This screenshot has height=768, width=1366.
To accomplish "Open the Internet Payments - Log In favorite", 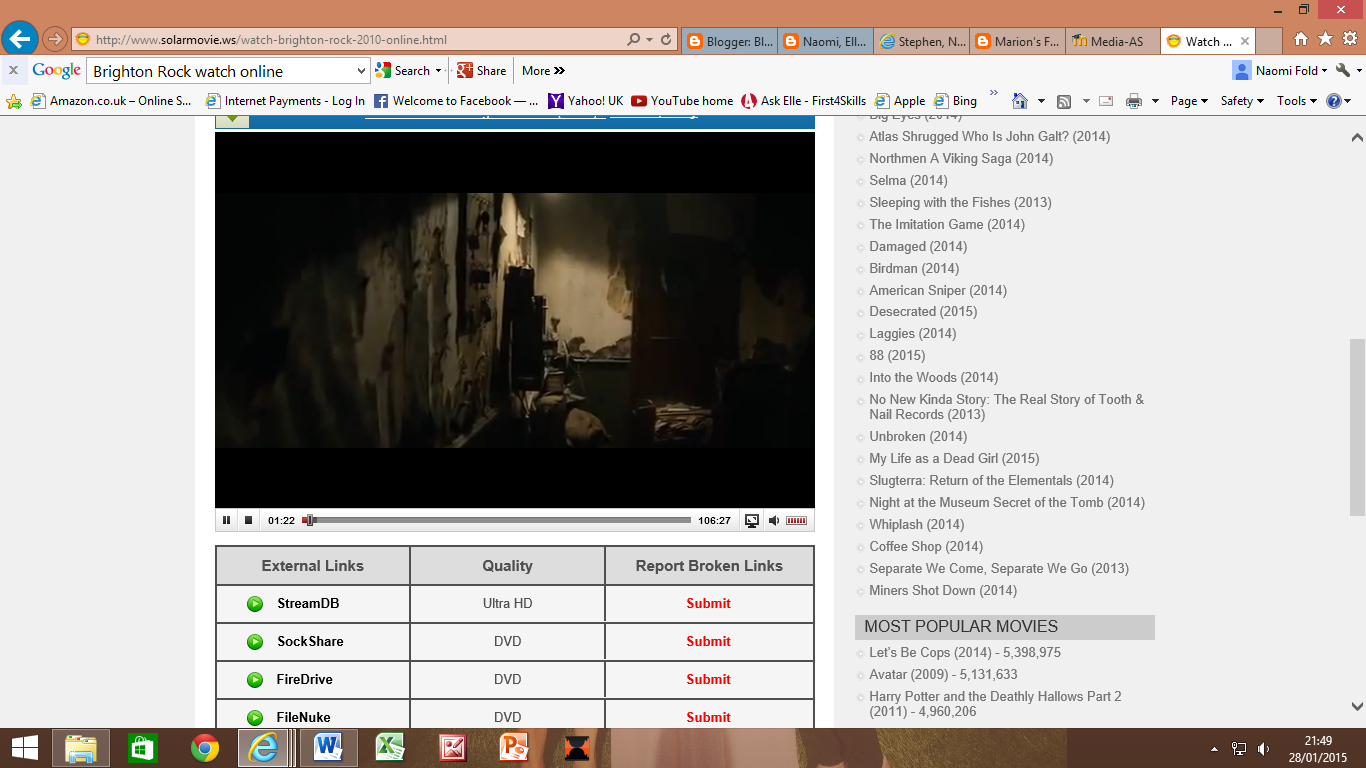I will pos(285,101).
